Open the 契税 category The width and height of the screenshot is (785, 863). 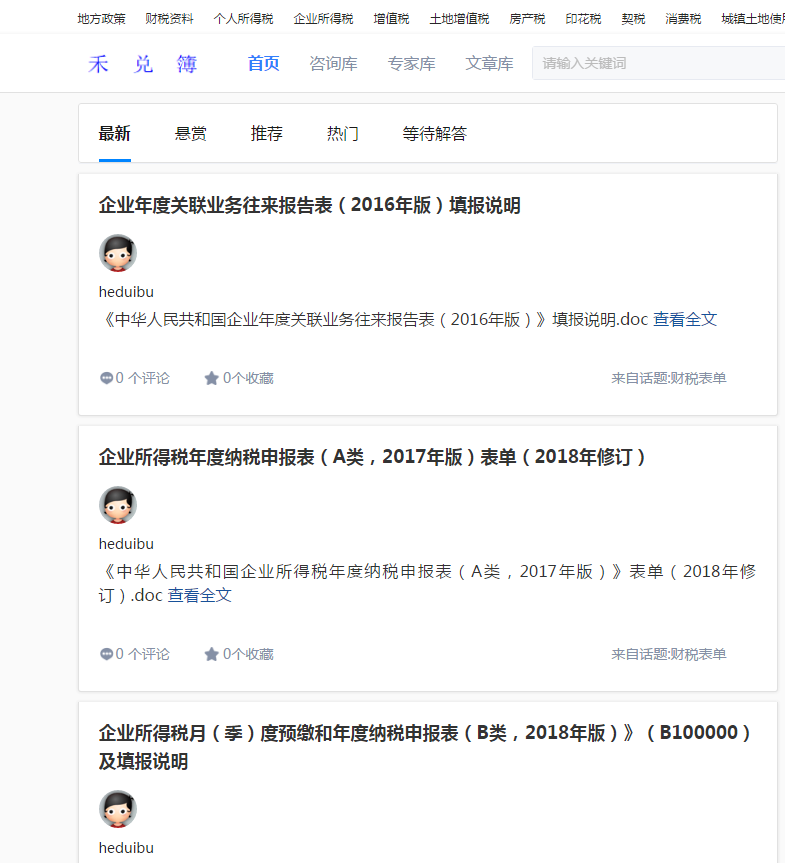point(633,19)
